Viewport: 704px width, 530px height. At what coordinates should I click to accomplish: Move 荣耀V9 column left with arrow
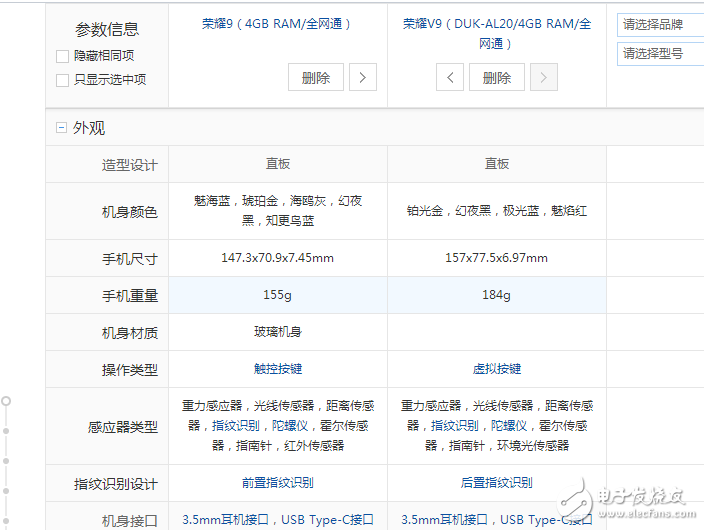450,77
